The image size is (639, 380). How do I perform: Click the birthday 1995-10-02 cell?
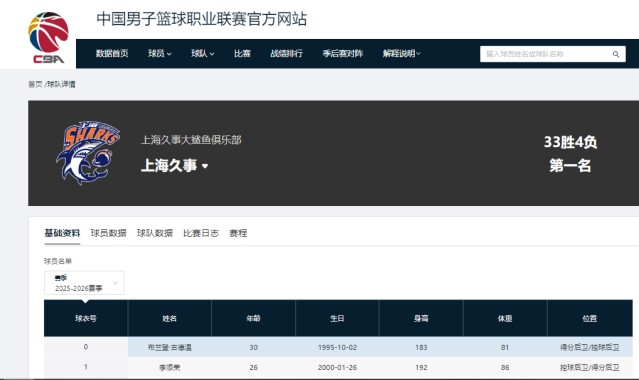[337, 347]
